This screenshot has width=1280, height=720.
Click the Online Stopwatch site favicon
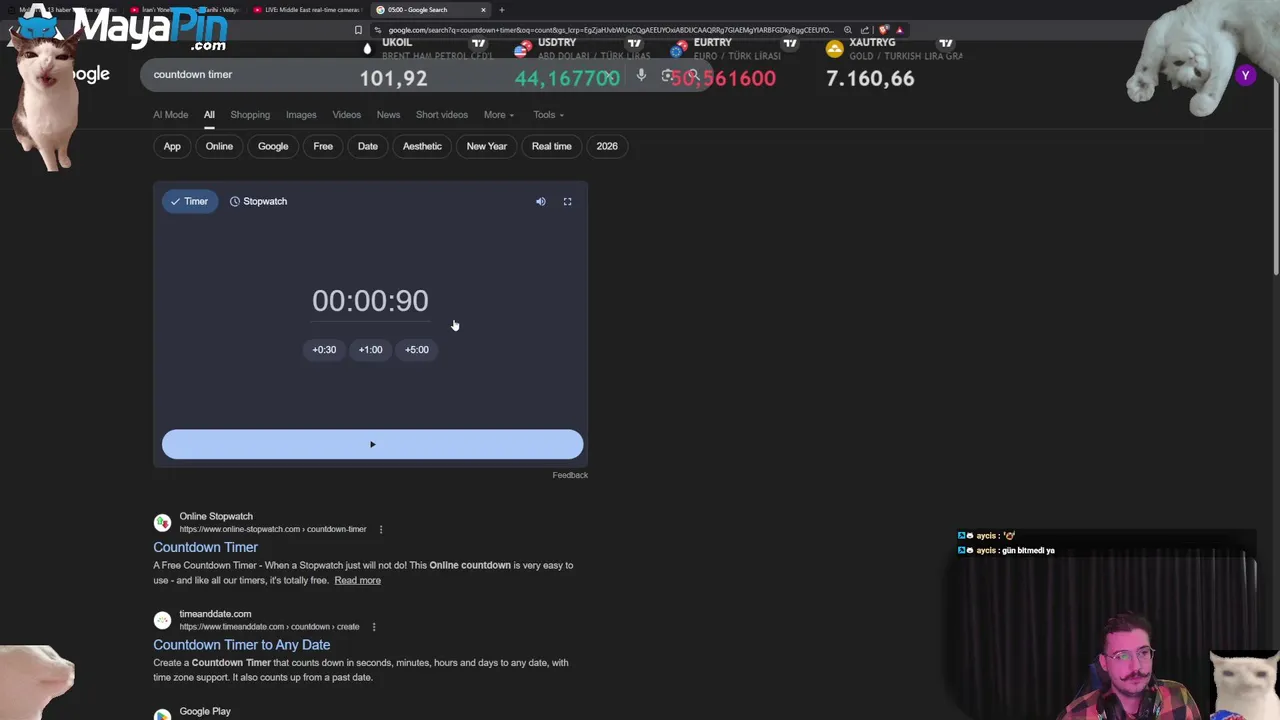(162, 522)
